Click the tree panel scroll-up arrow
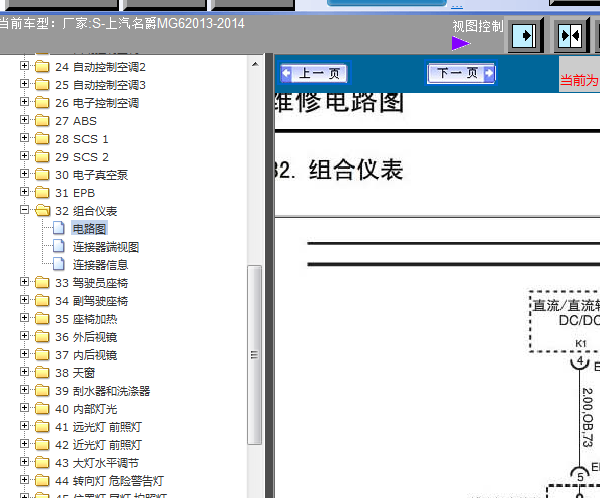Image resolution: width=600 pixels, height=498 pixels. pyautogui.click(x=255, y=64)
